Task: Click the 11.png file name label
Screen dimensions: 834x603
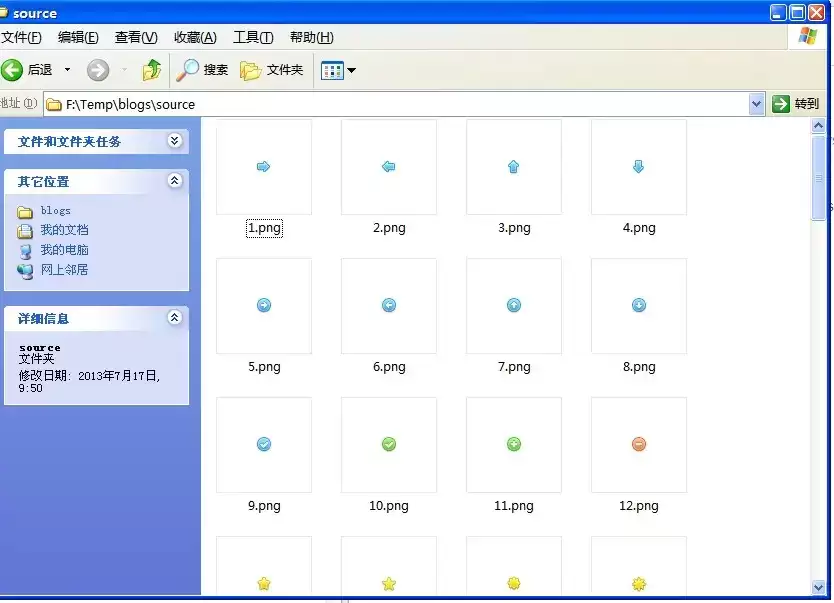Action: [x=514, y=506]
